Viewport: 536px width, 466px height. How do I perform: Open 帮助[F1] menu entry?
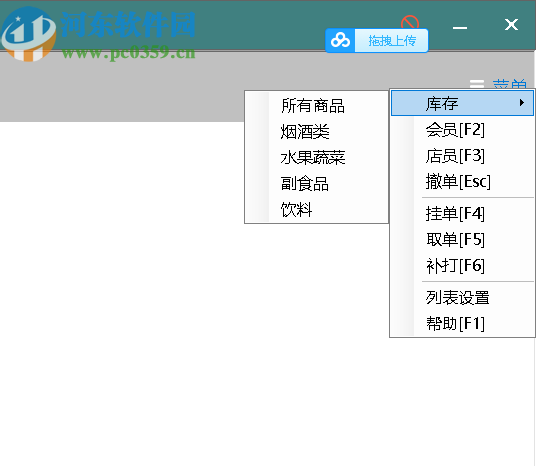point(462,323)
